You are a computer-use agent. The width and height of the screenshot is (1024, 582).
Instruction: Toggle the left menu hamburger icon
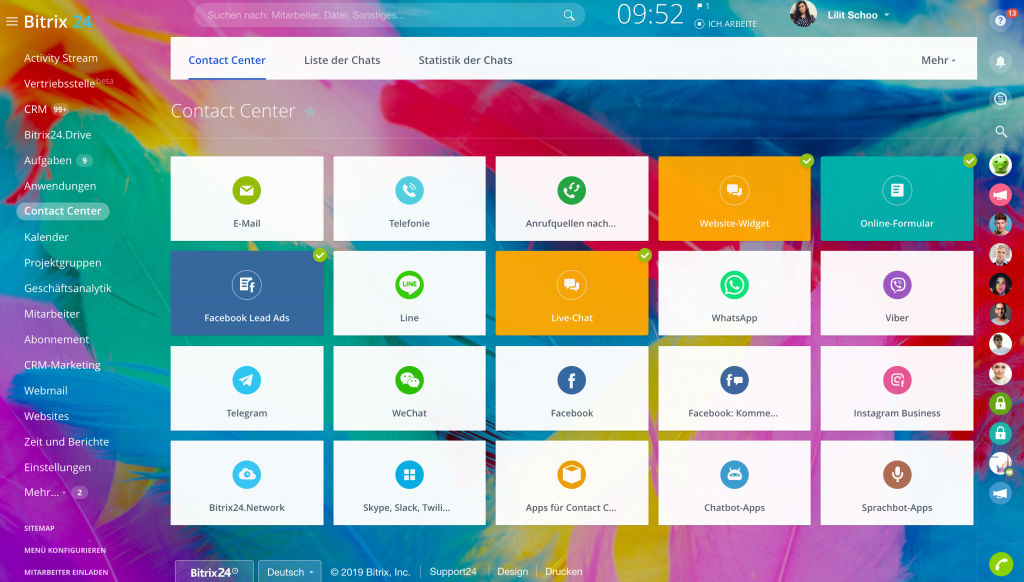tap(12, 22)
